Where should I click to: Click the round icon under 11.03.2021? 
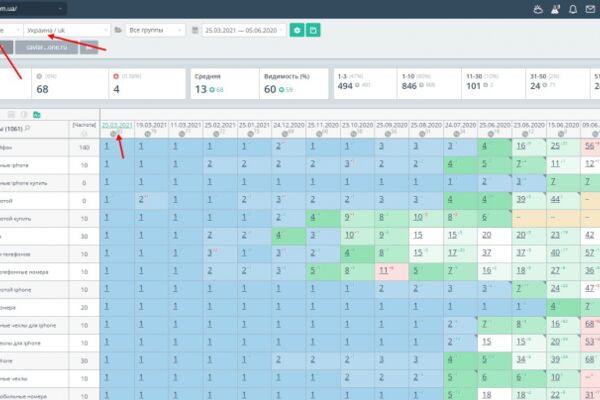click(182, 134)
